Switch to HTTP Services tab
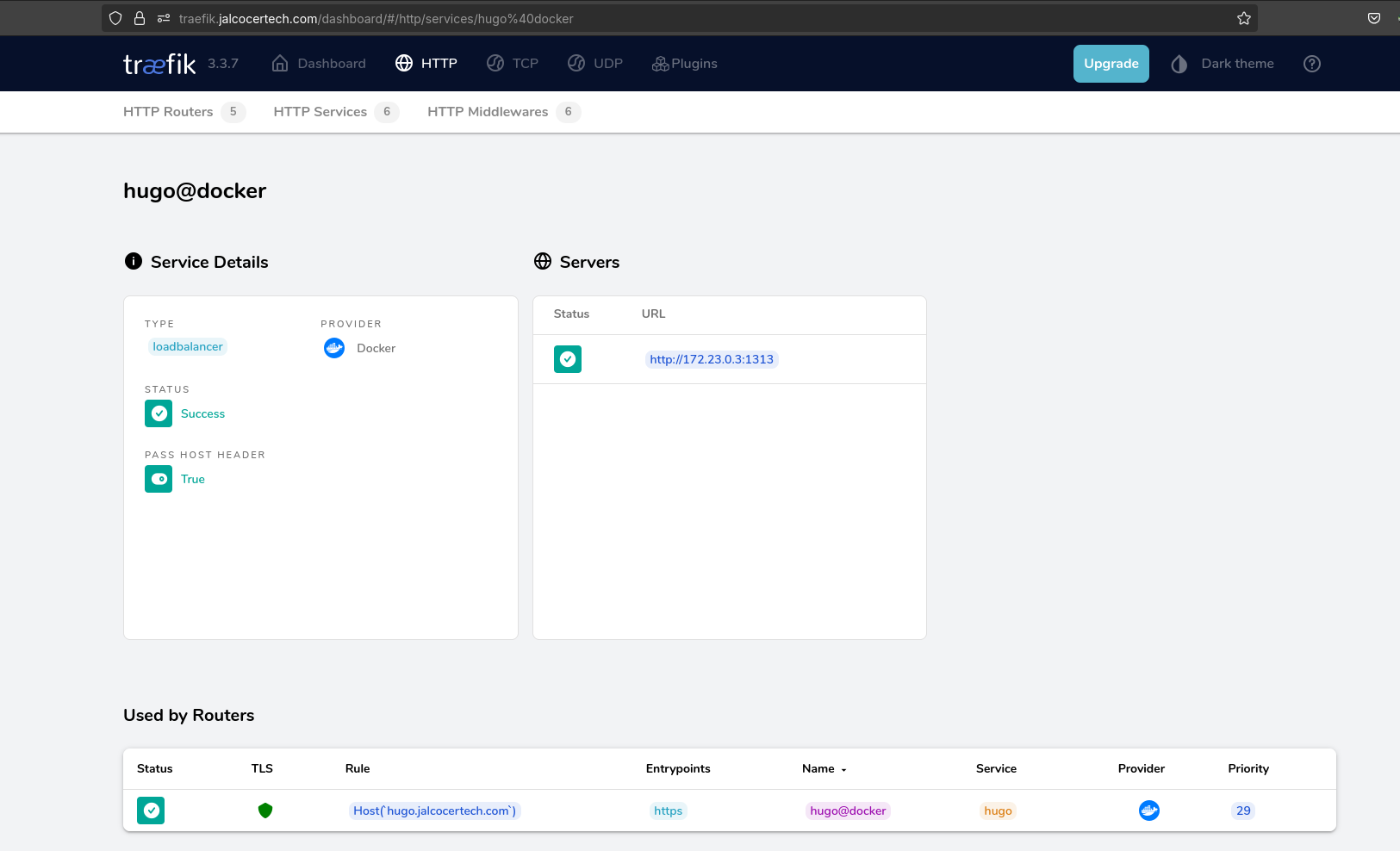 click(336, 112)
